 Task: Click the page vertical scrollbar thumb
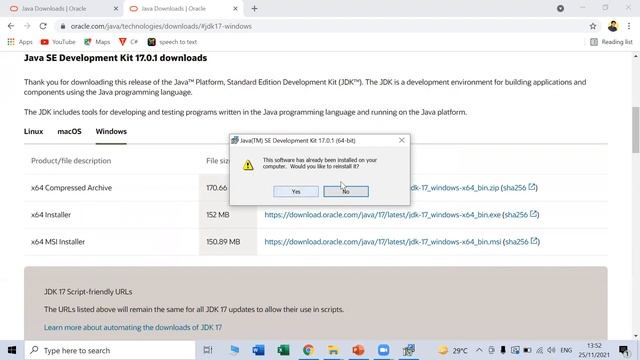tap(636, 130)
